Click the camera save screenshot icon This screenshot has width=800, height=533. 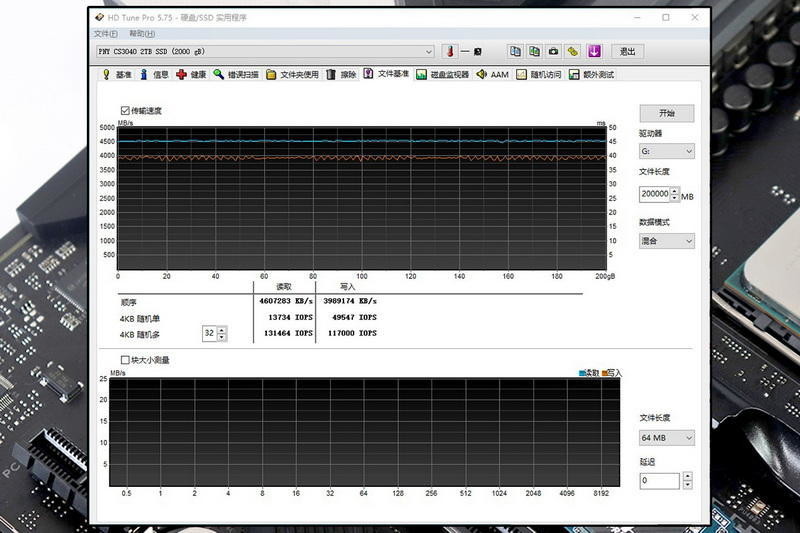pos(554,52)
